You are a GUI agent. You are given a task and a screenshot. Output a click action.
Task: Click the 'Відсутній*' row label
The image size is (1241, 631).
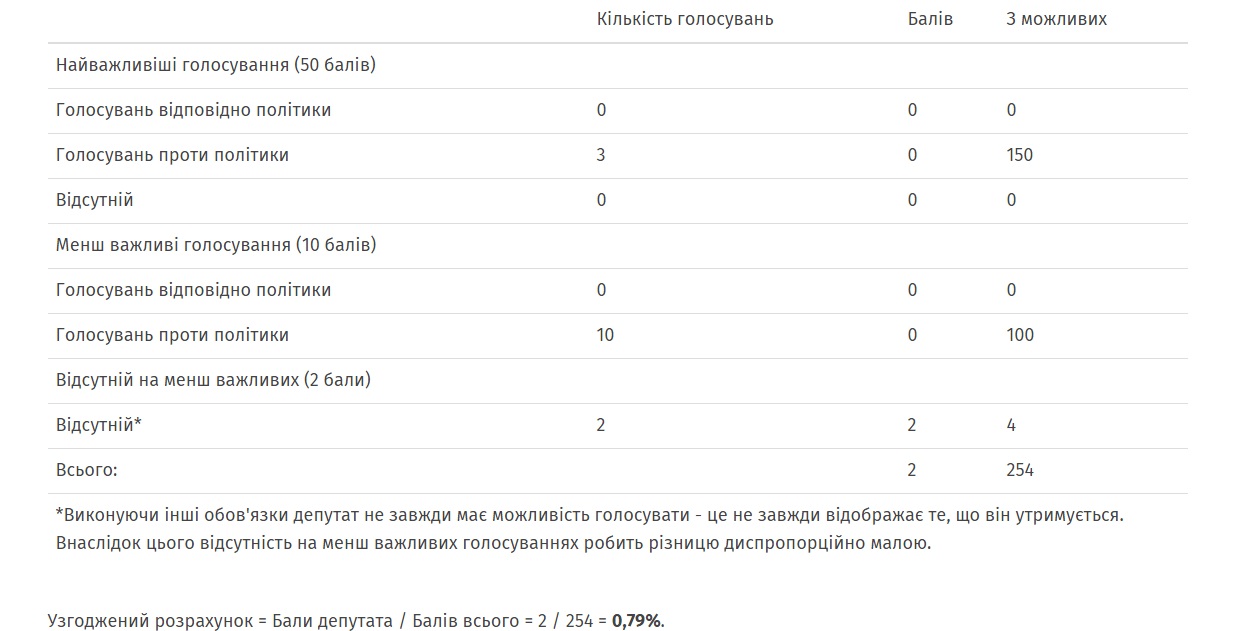[x=99, y=425]
